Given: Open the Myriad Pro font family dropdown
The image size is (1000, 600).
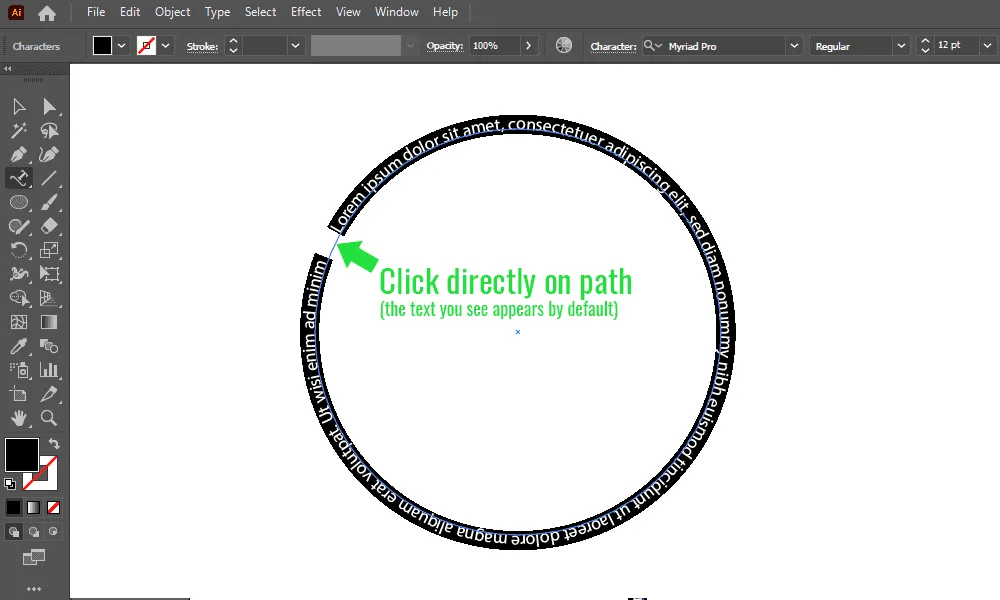Looking at the screenshot, I should 794,46.
